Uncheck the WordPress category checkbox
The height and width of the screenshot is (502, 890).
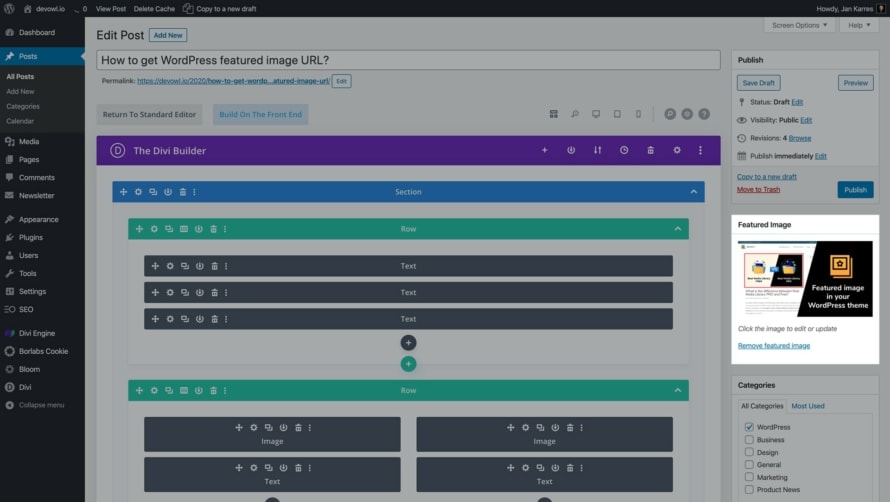pos(749,427)
